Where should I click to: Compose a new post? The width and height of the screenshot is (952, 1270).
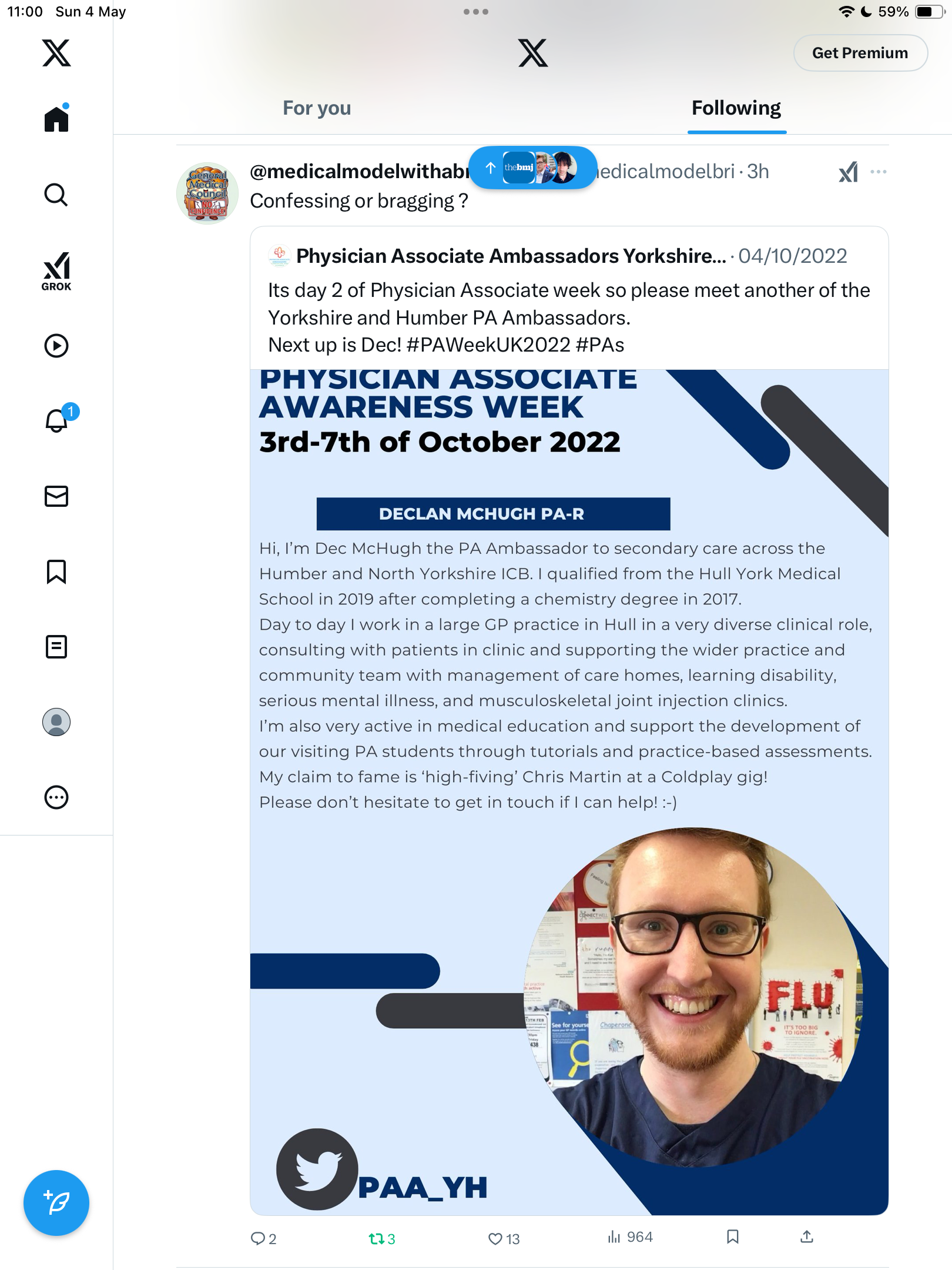point(56,1203)
